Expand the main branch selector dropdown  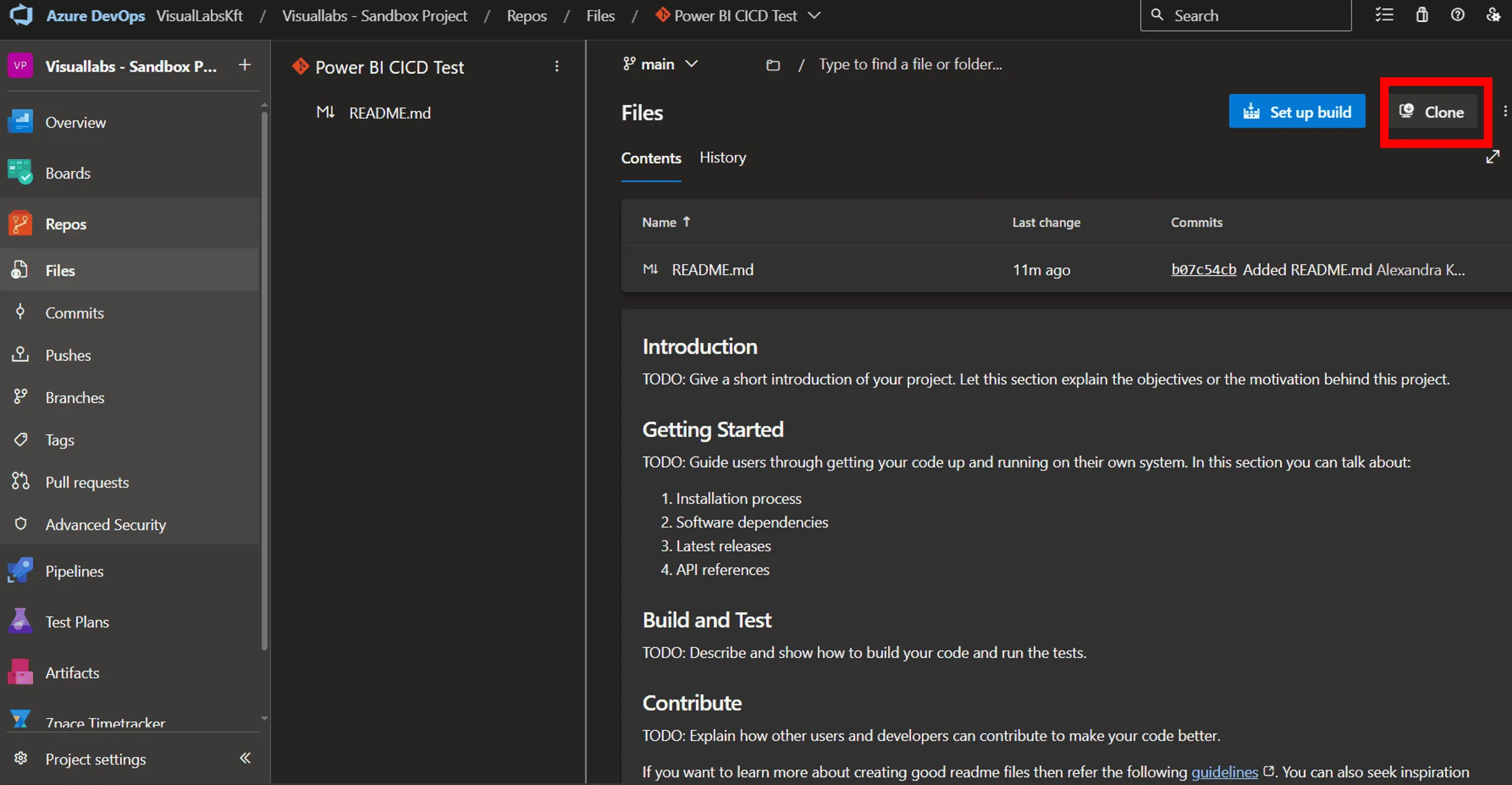[661, 64]
